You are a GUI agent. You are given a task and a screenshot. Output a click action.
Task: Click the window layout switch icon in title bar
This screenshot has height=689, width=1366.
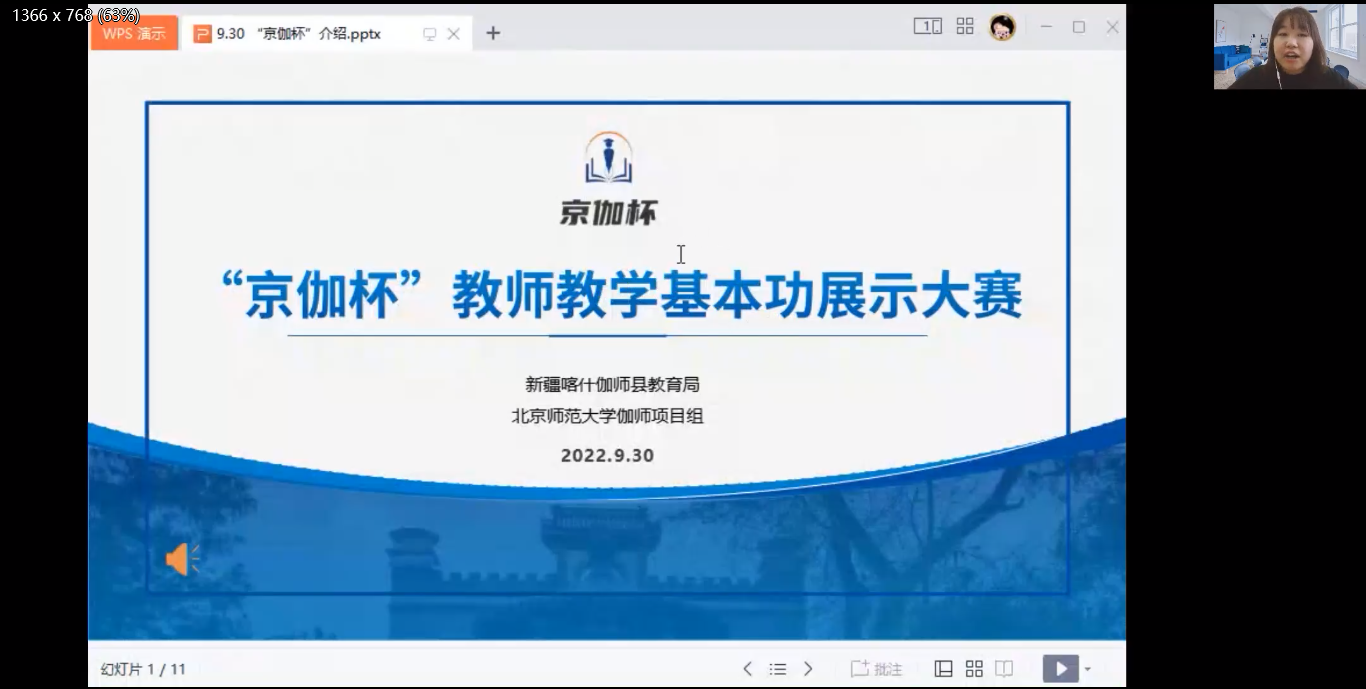928,27
